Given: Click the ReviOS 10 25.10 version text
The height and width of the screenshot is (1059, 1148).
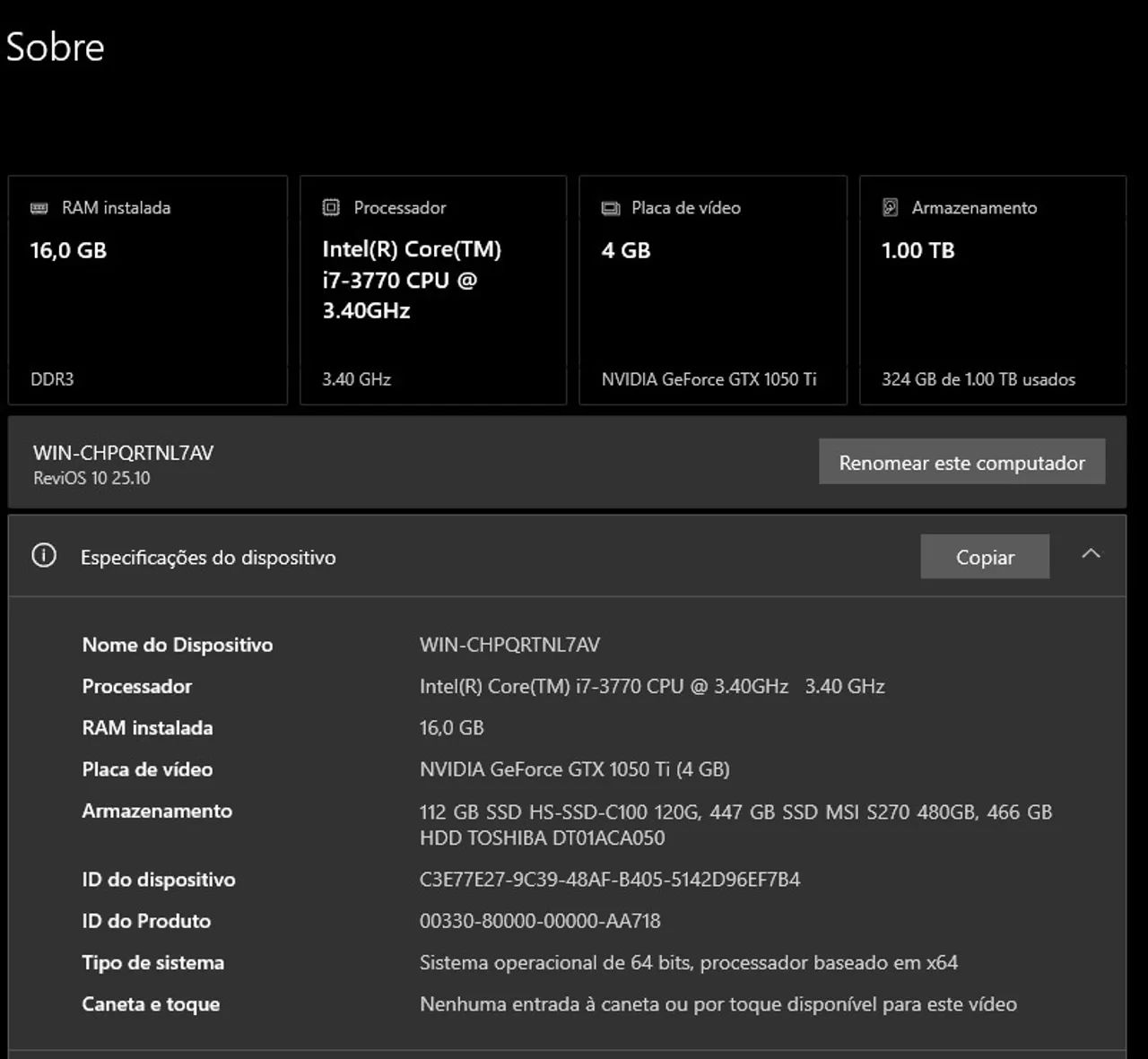Looking at the screenshot, I should coord(91,478).
